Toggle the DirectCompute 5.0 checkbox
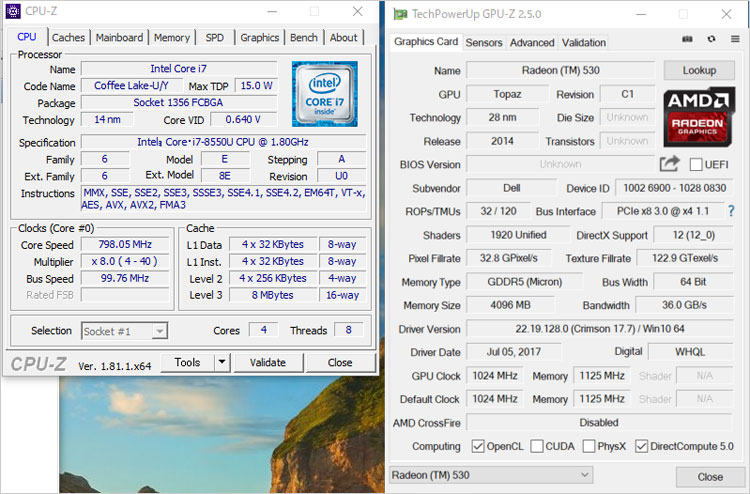This screenshot has width=750, height=494. click(641, 446)
